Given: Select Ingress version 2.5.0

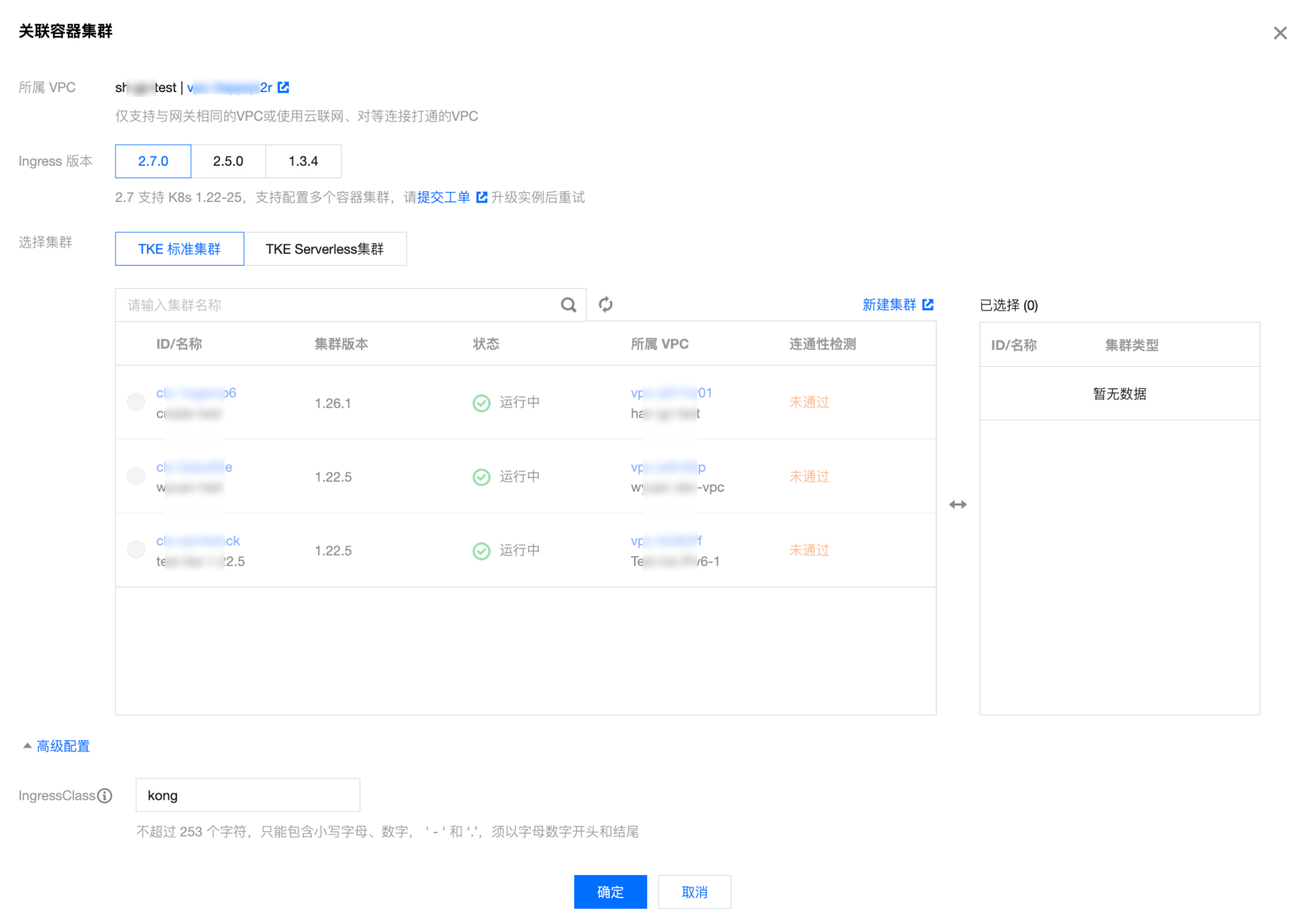Looking at the screenshot, I should 228,161.
